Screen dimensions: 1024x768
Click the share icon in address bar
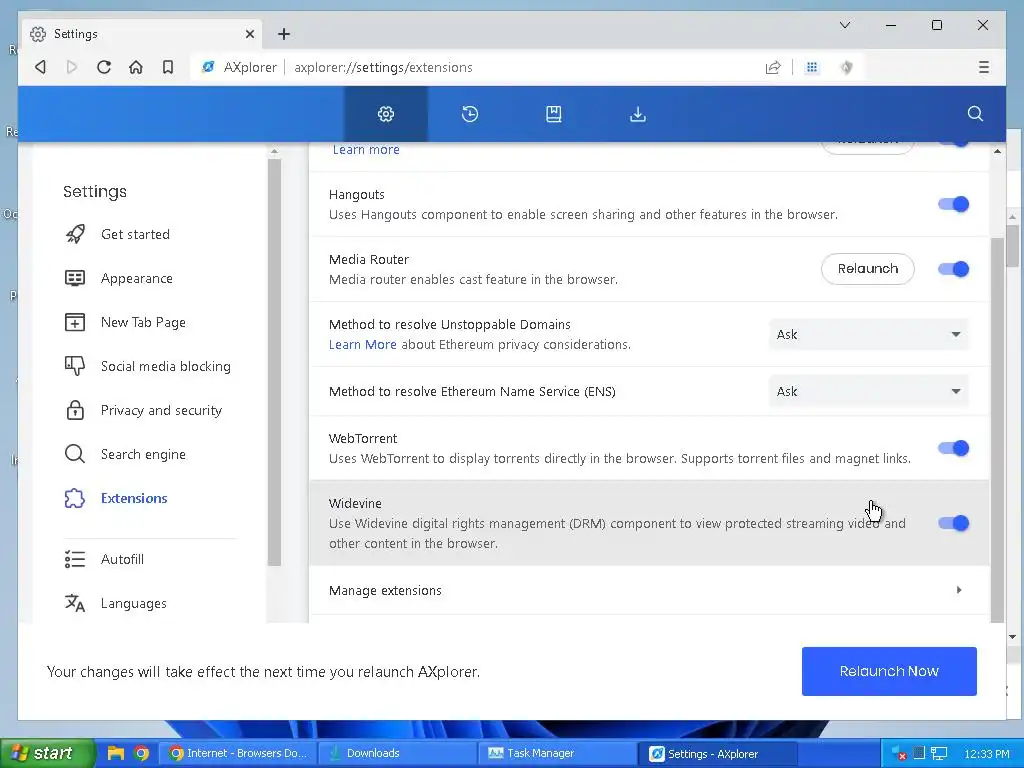[x=773, y=67]
